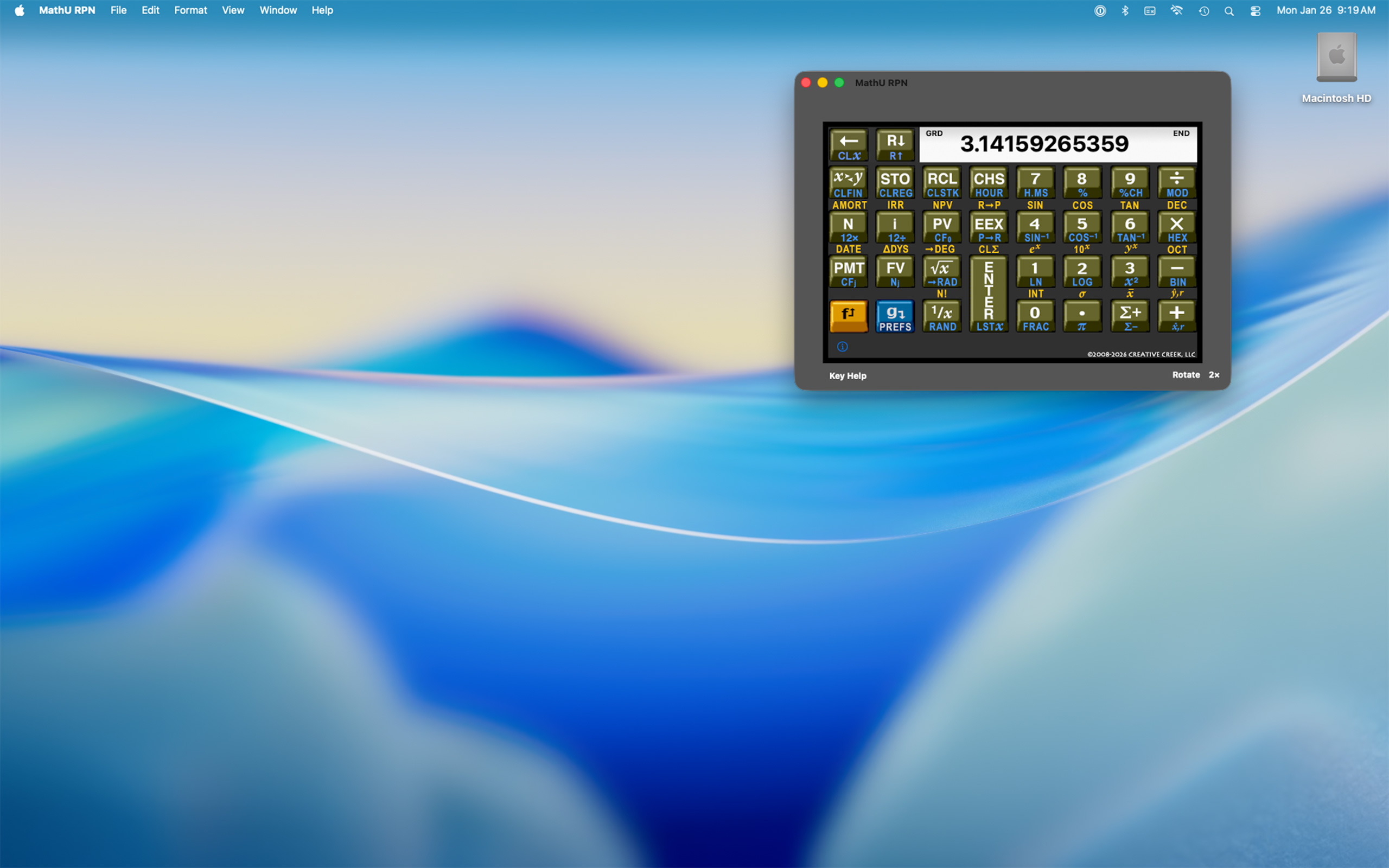Click the number 6 key

(x=1130, y=228)
